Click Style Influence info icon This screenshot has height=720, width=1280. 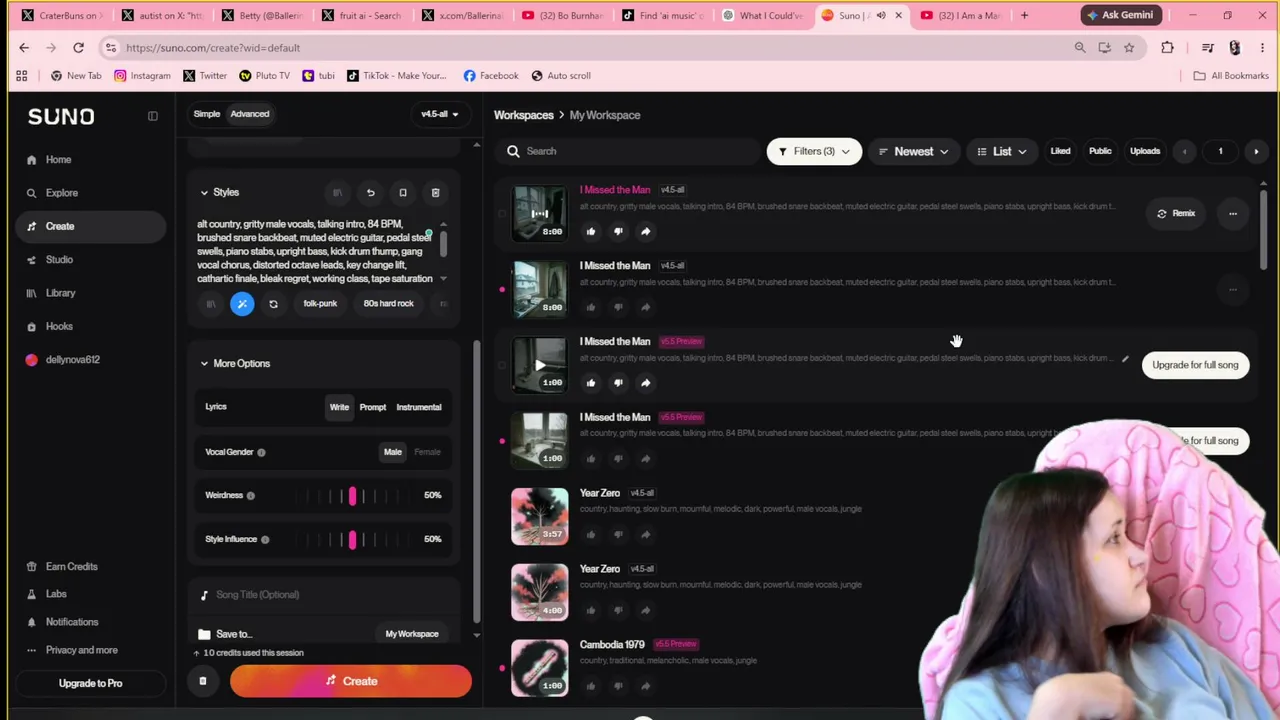tap(265, 539)
